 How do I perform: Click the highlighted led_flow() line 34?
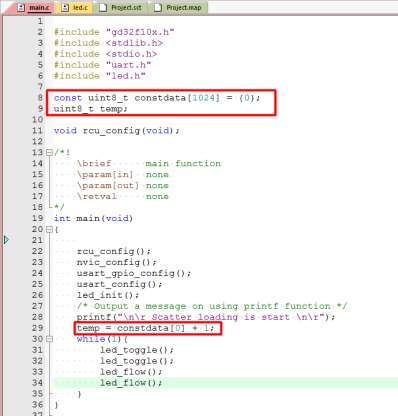tap(131, 383)
